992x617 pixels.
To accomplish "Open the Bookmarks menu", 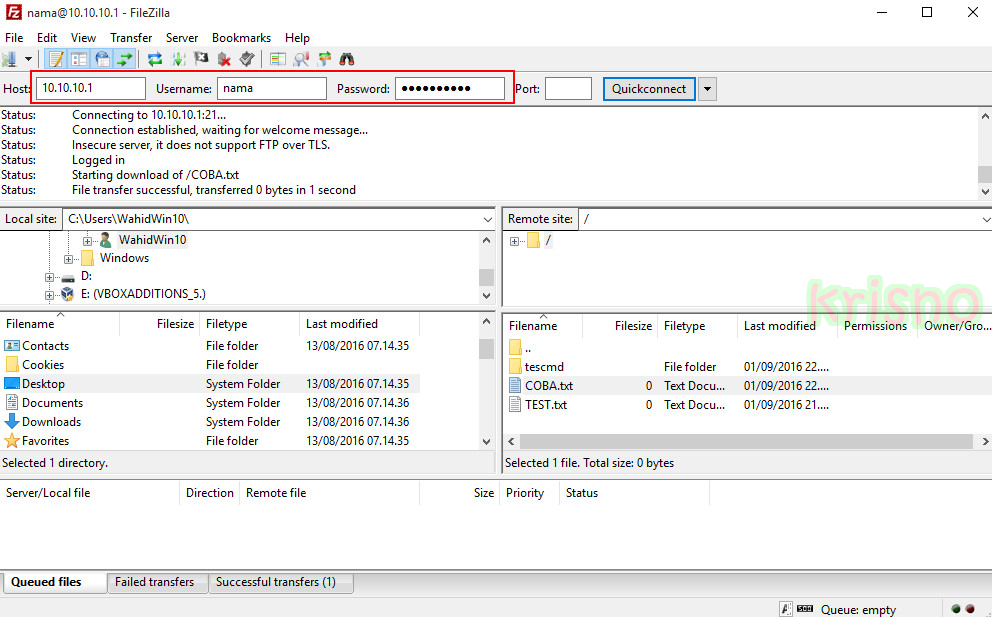I will click(241, 38).
